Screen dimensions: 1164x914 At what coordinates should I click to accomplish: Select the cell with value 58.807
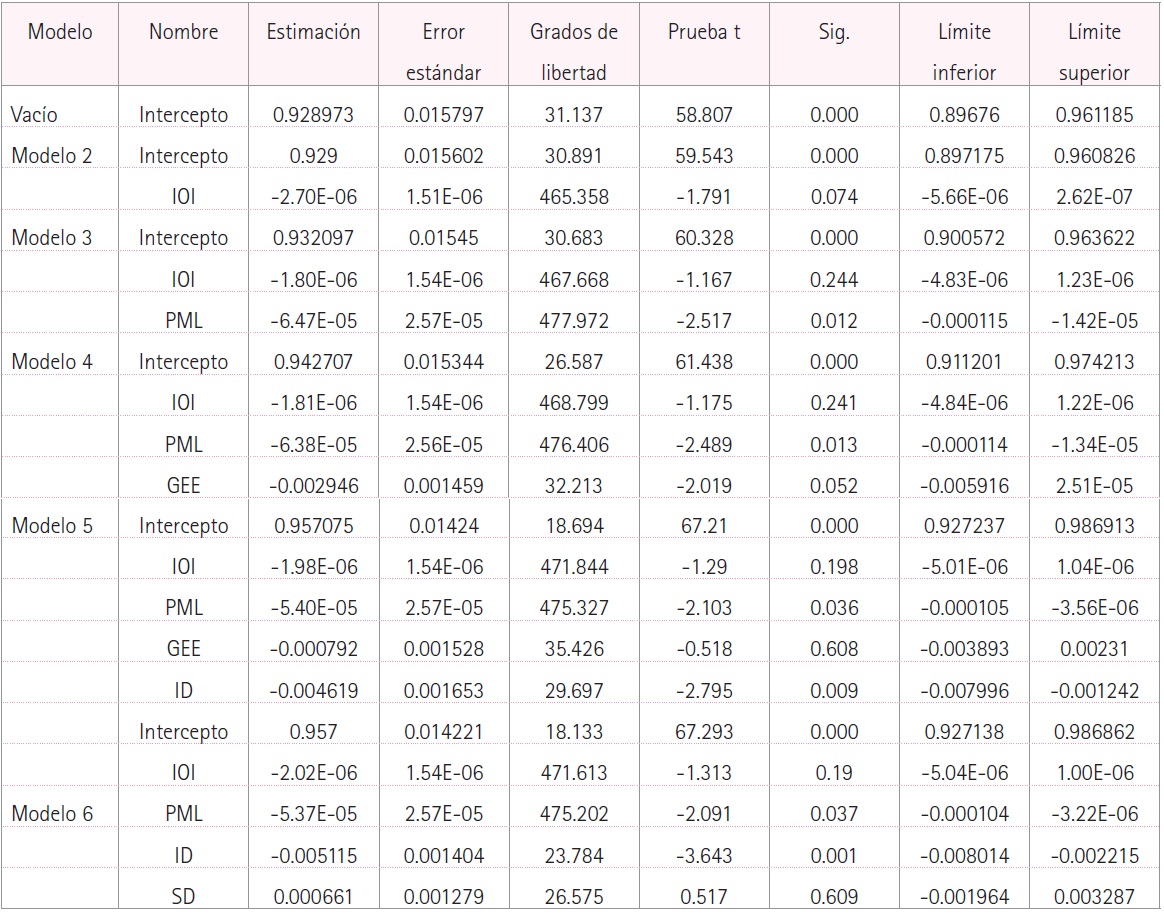[704, 115]
